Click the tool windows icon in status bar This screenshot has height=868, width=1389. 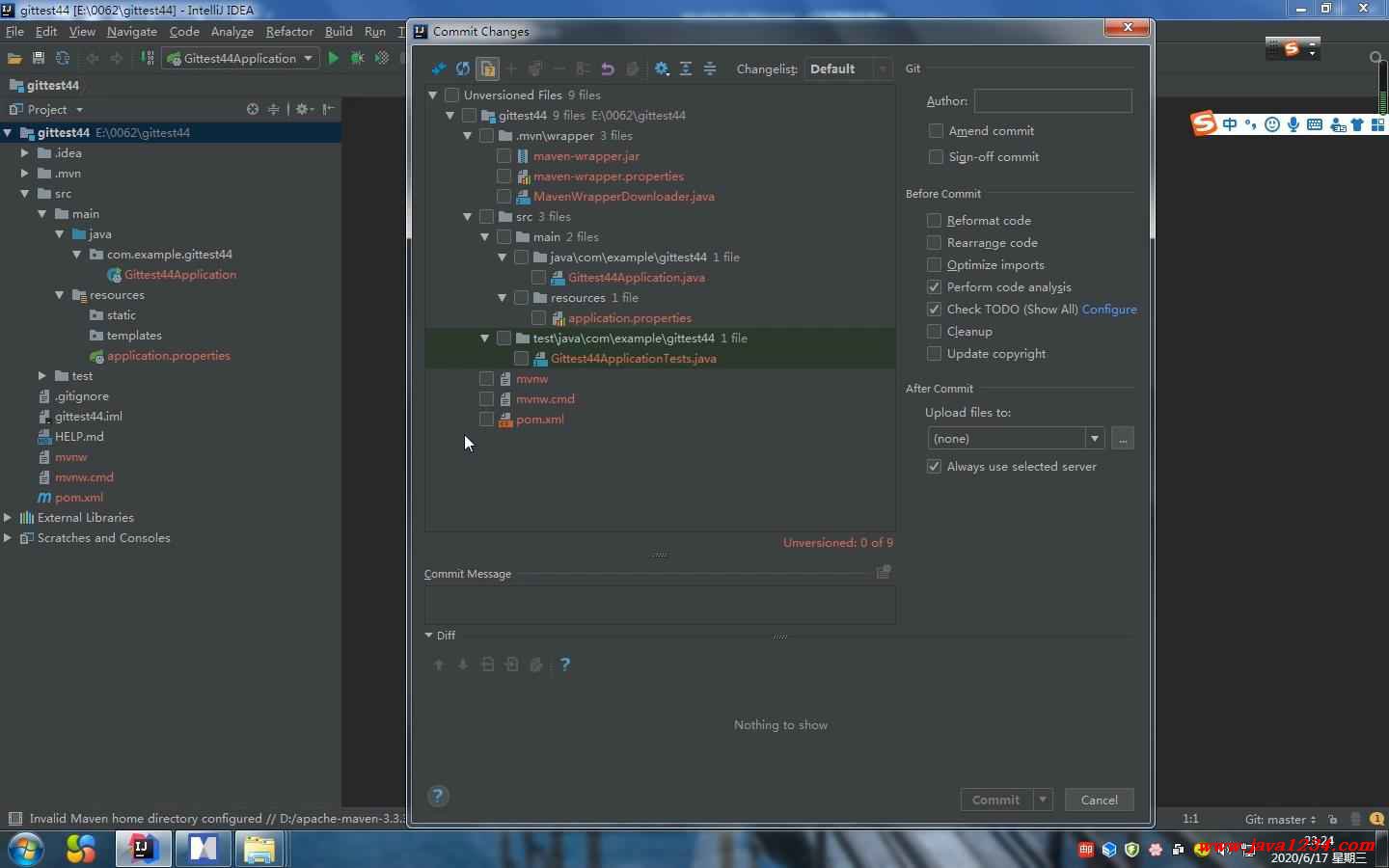[14, 819]
